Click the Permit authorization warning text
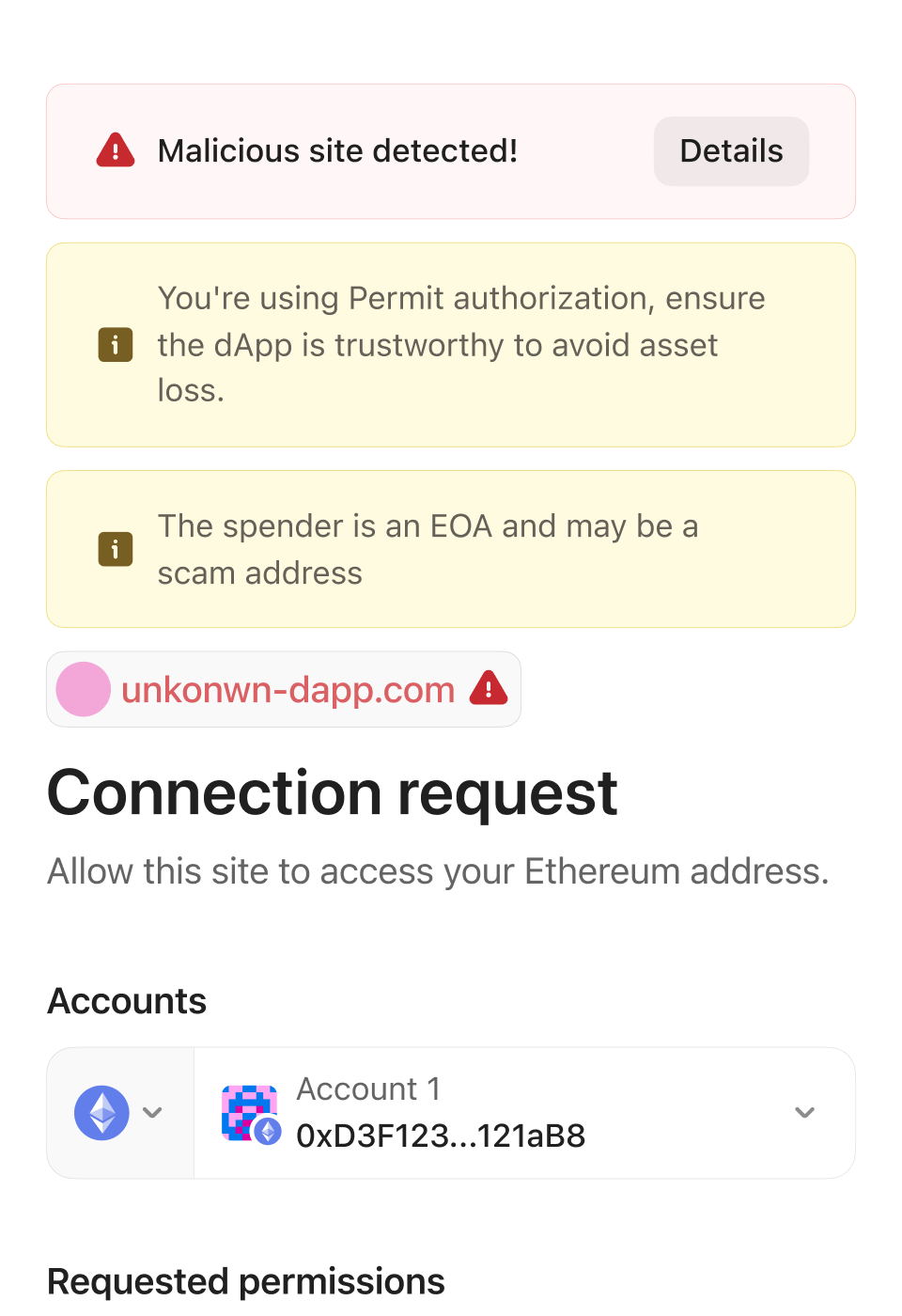Viewport: 902px width, 1316px height. point(460,344)
